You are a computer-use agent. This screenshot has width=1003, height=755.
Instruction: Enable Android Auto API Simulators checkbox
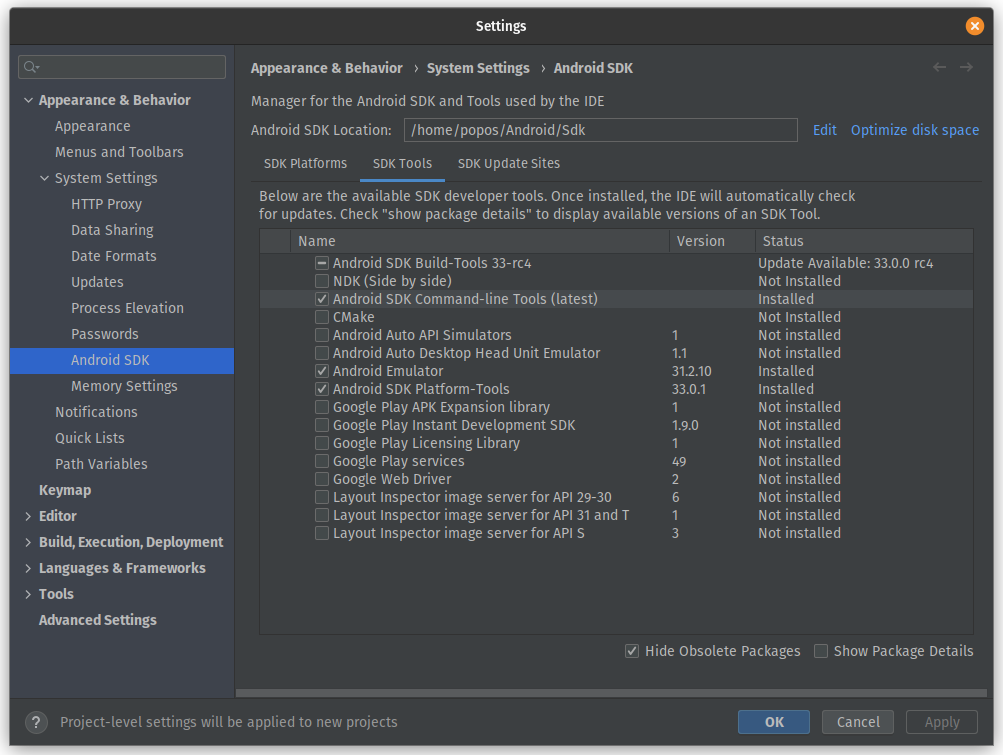point(322,335)
